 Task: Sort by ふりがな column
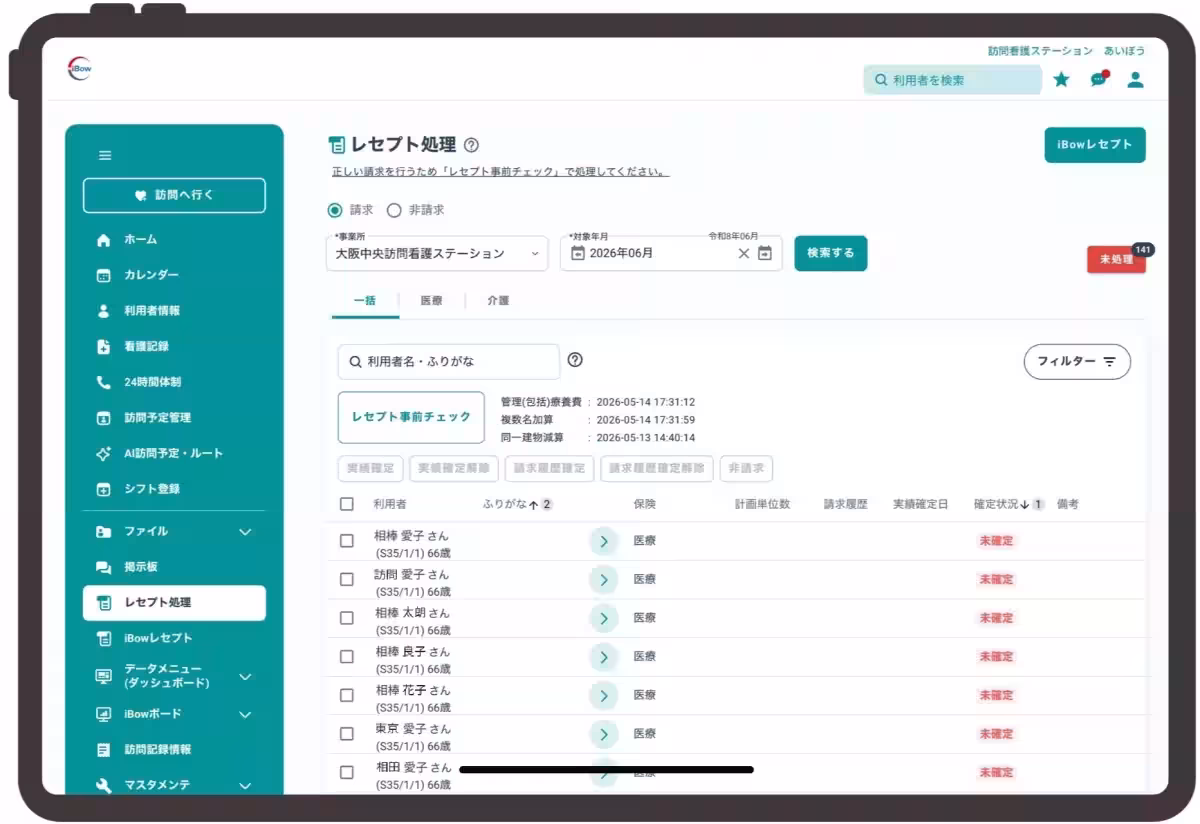(517, 504)
